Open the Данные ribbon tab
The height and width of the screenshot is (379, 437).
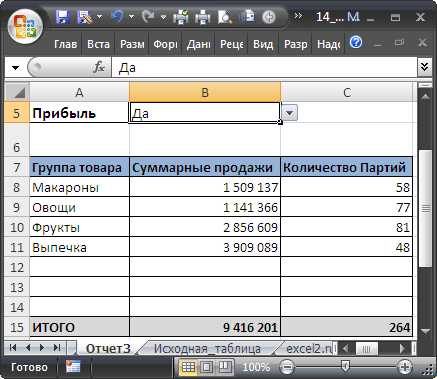(x=198, y=44)
